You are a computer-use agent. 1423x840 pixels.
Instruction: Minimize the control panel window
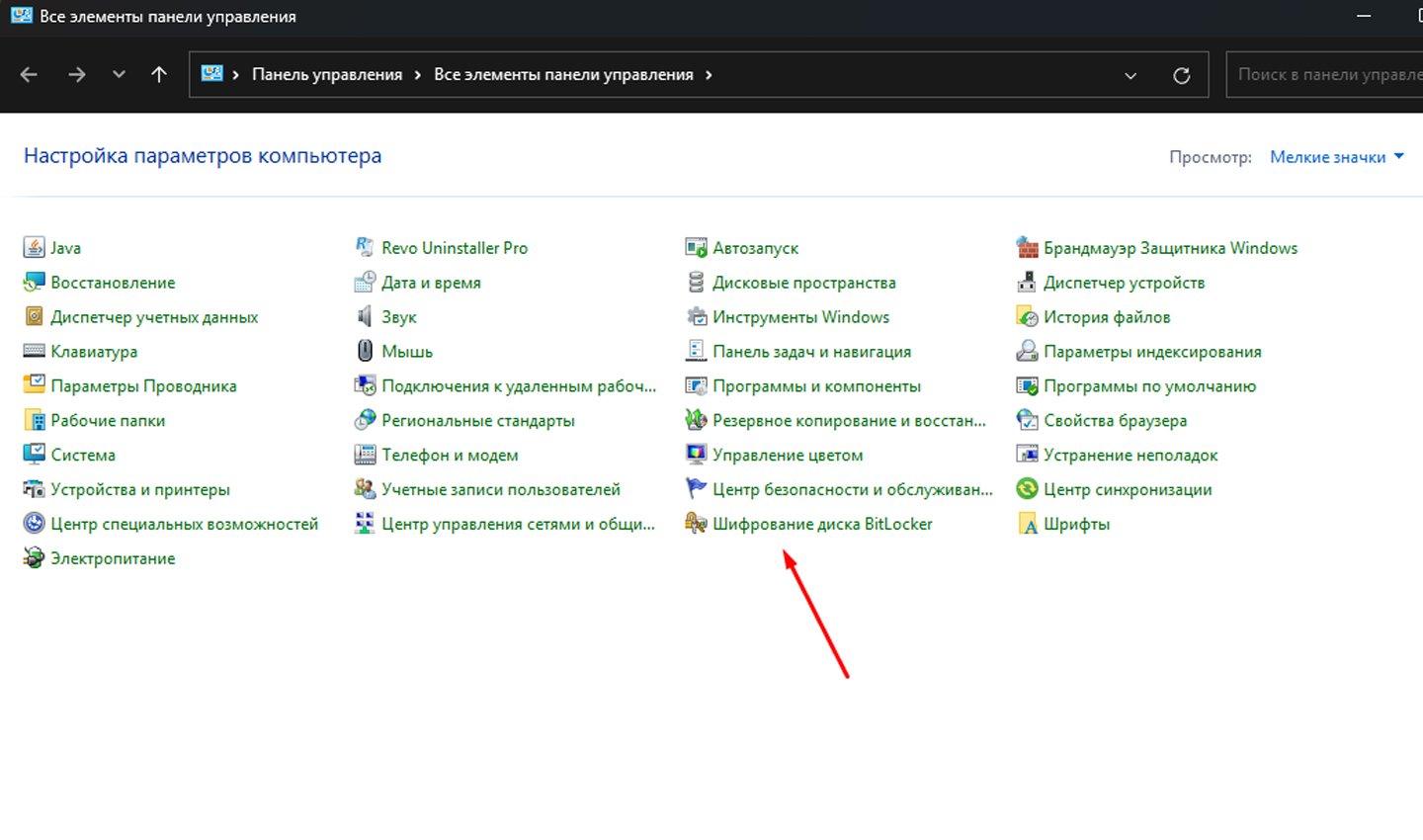1364,17
